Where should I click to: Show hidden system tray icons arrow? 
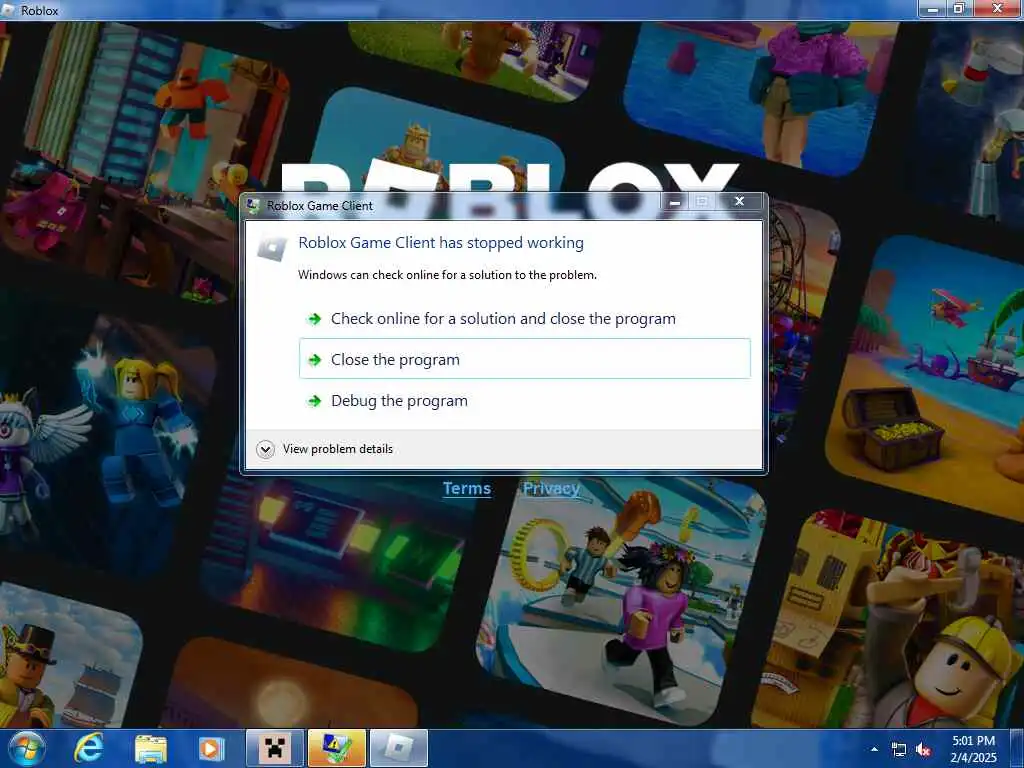(x=874, y=749)
